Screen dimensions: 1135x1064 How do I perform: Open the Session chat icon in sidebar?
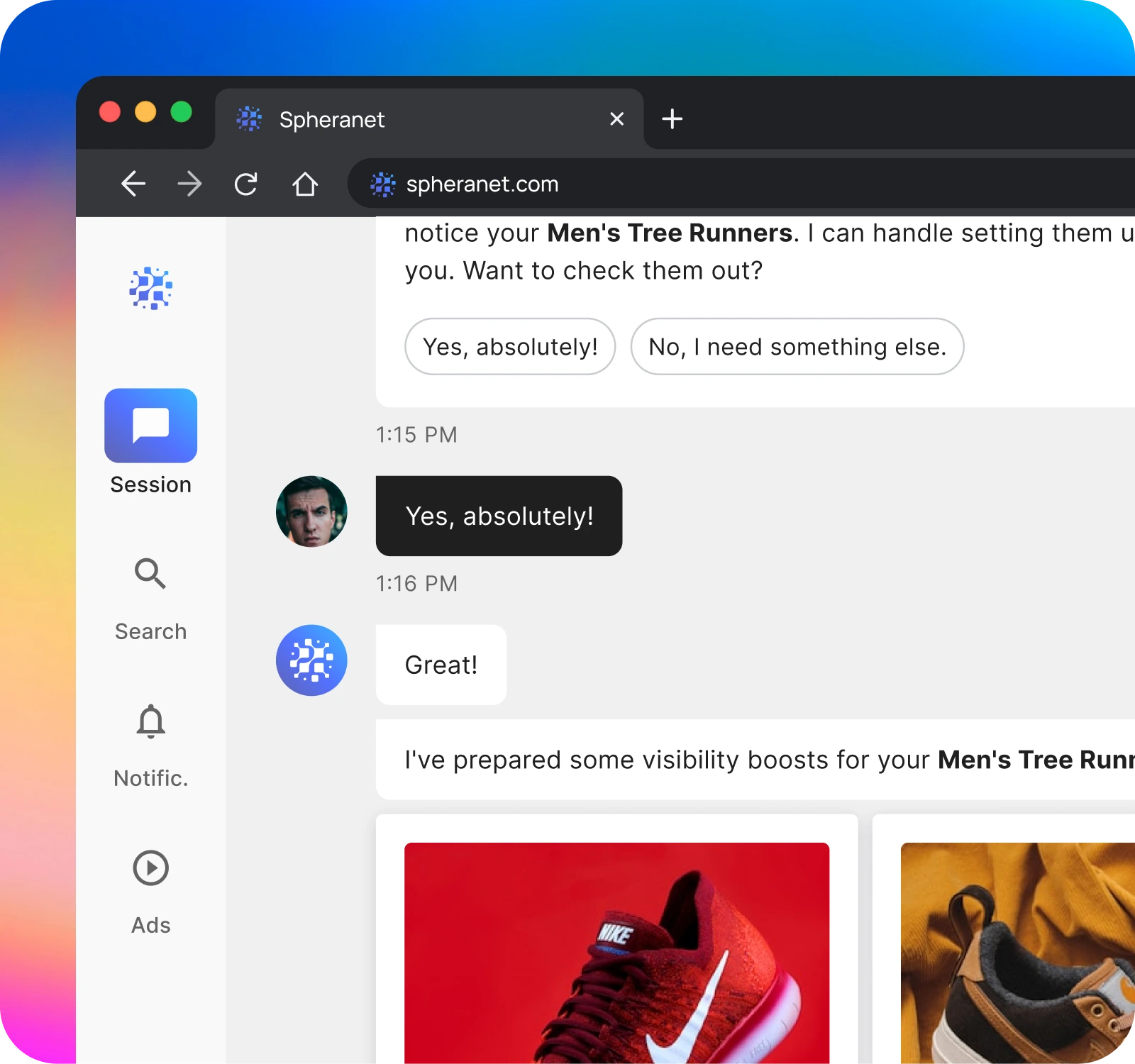click(x=150, y=426)
